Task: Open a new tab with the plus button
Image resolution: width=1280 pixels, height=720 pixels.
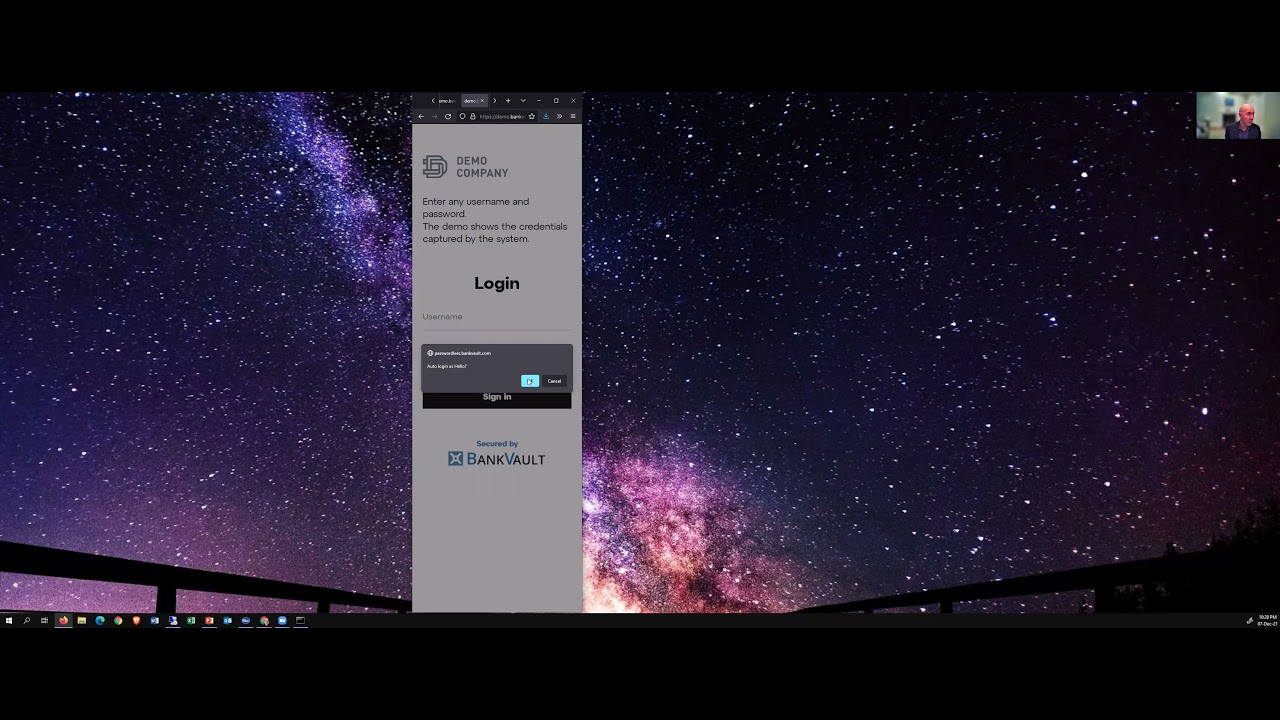Action: click(x=508, y=101)
